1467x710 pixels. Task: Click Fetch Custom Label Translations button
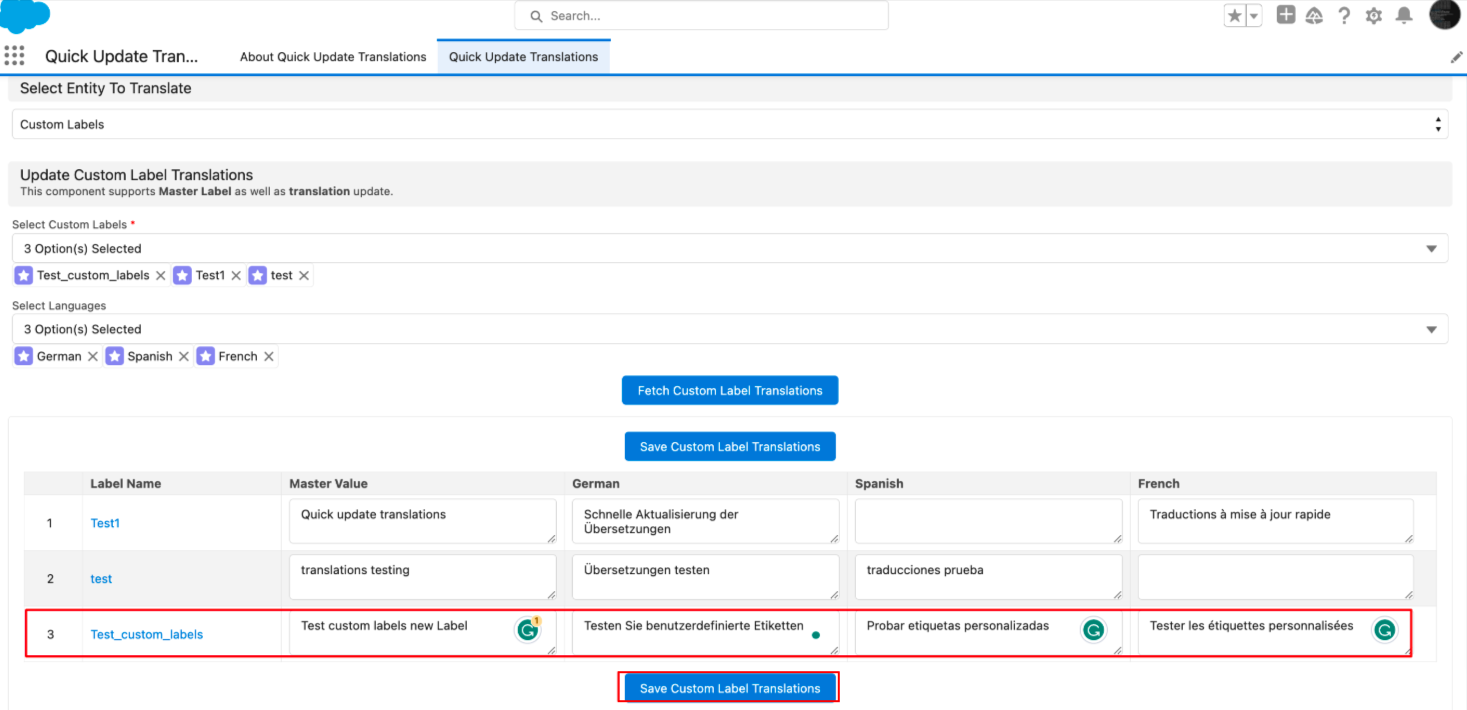[x=730, y=391]
